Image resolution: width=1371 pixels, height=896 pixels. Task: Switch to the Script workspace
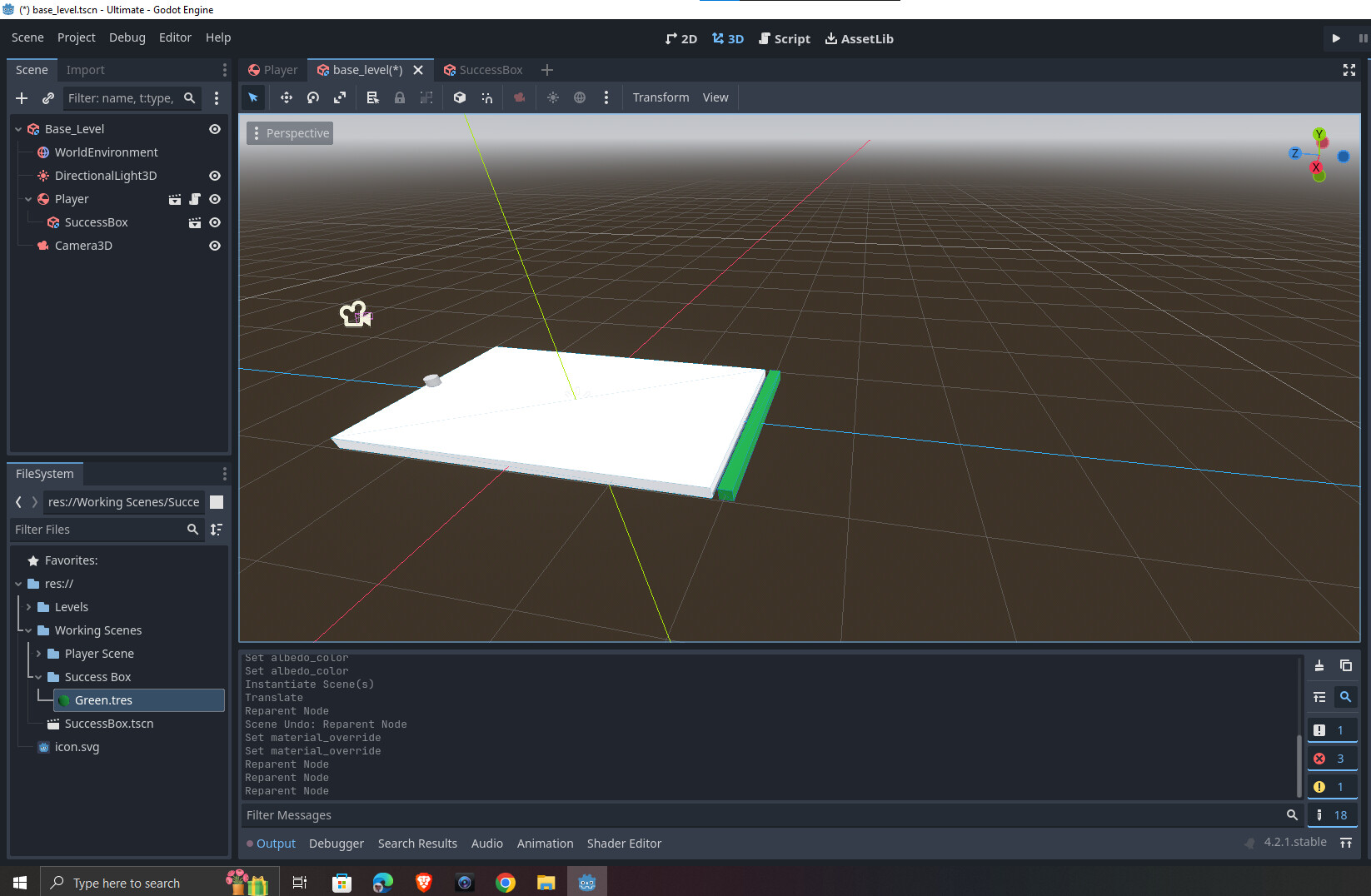[785, 38]
